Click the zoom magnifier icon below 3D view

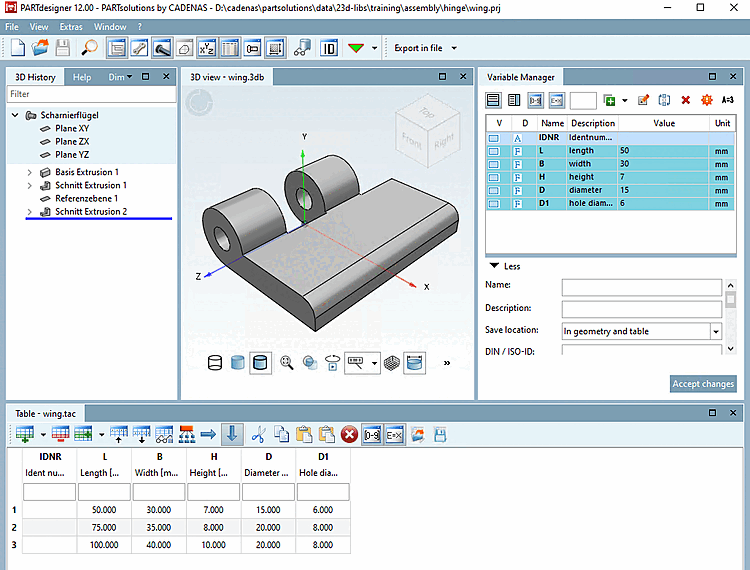click(287, 363)
